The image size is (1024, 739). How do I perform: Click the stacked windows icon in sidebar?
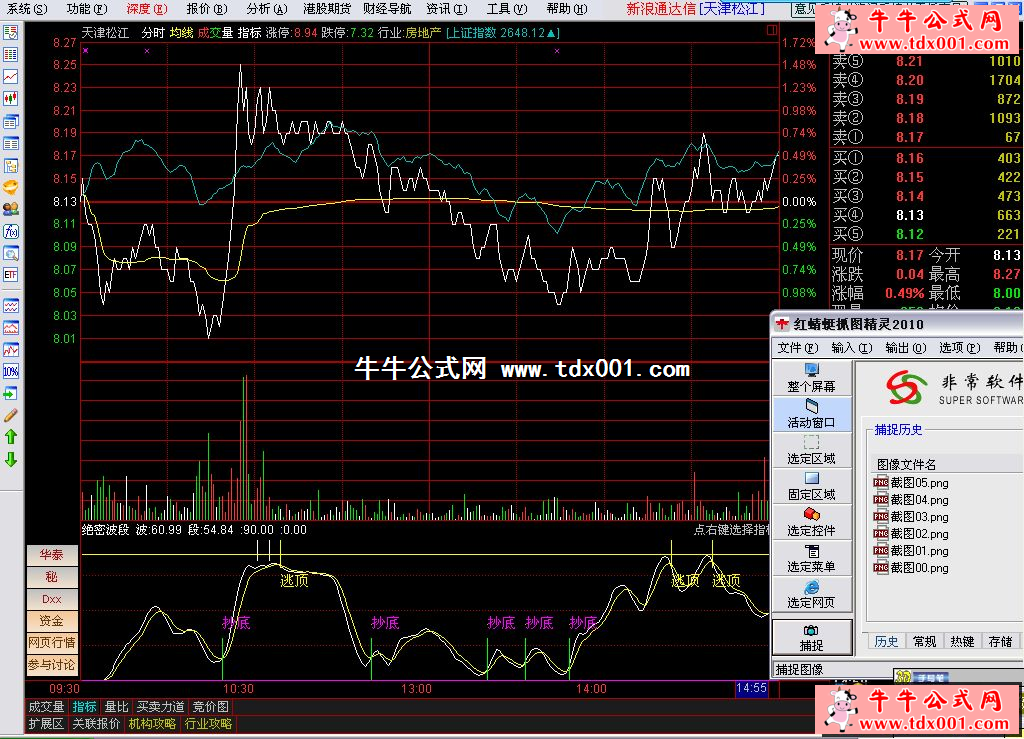10,121
